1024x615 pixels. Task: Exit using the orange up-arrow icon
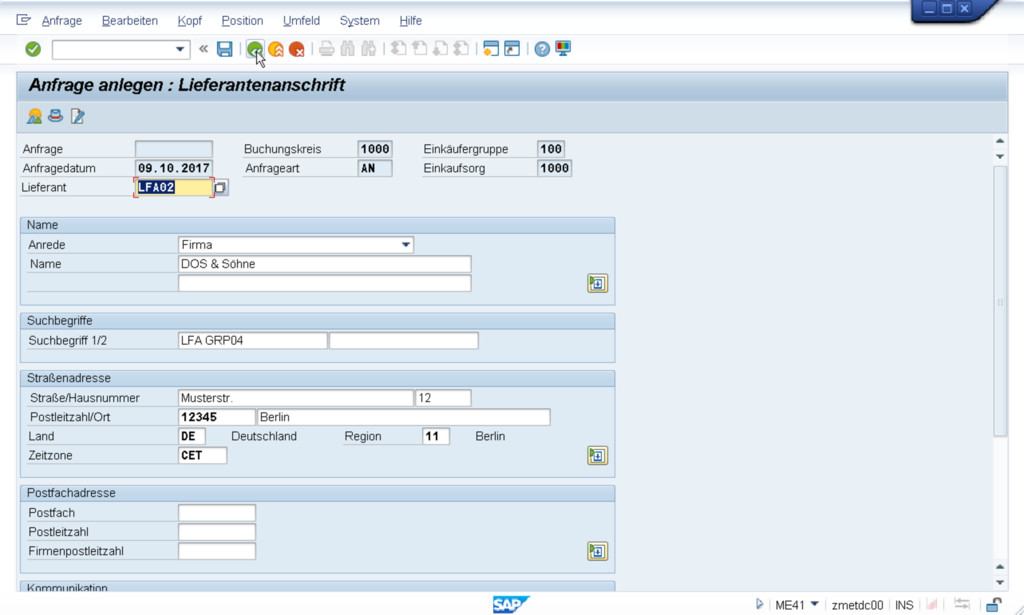[276, 49]
